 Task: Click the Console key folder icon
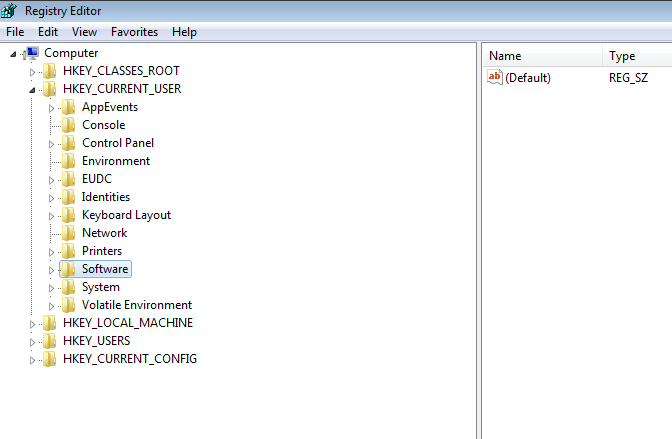[x=69, y=125]
